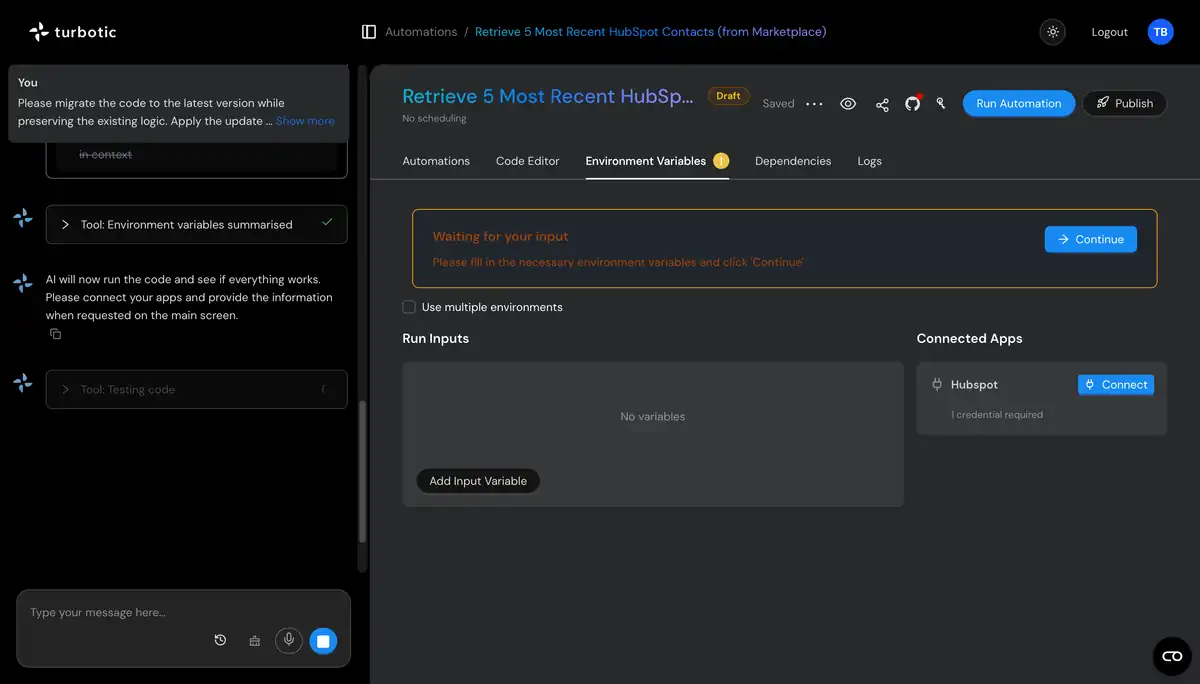The image size is (1200, 684).
Task: Expand the Tool: Testing code entry
Action: tap(66, 390)
